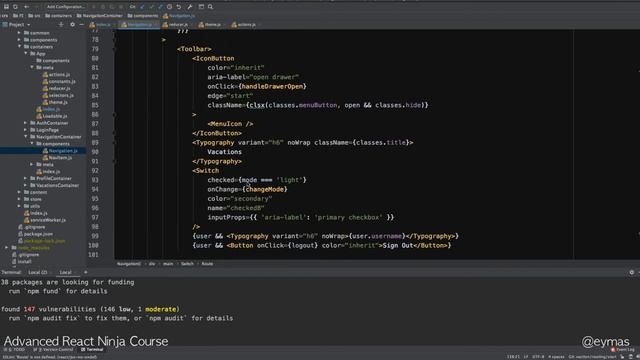Expand the utils folder
The width and height of the screenshot is (640, 360).
[19, 206]
